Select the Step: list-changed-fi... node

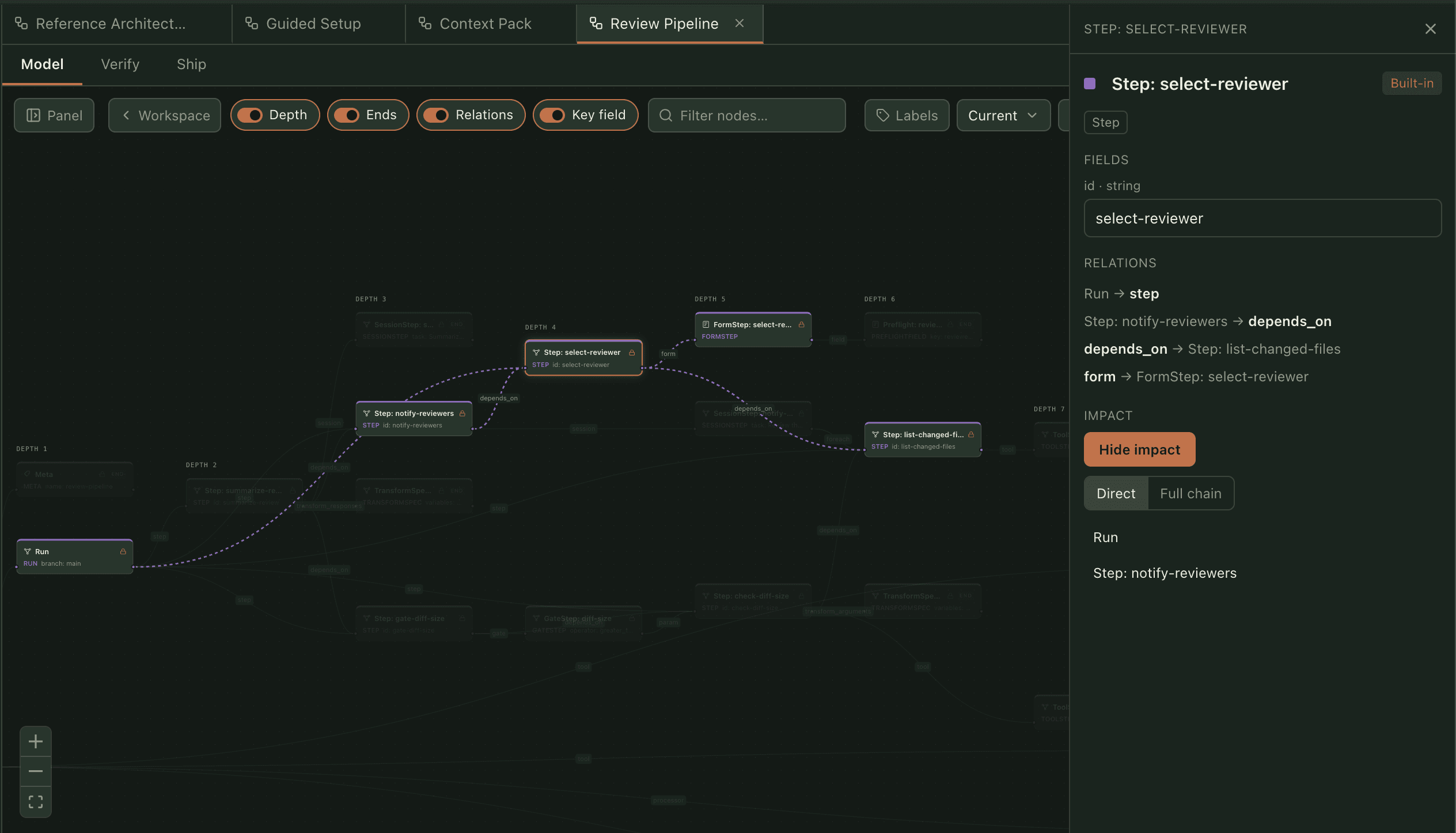click(923, 440)
